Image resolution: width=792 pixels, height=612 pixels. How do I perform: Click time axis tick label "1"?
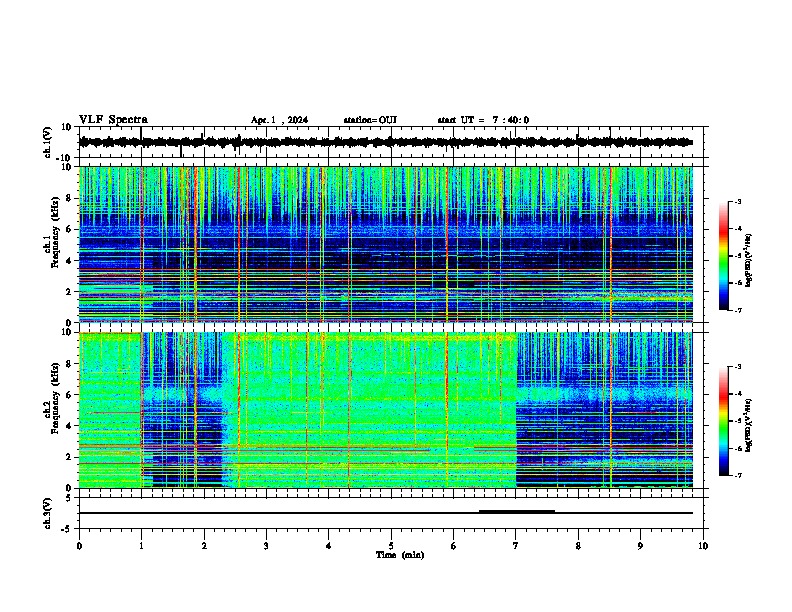(141, 546)
